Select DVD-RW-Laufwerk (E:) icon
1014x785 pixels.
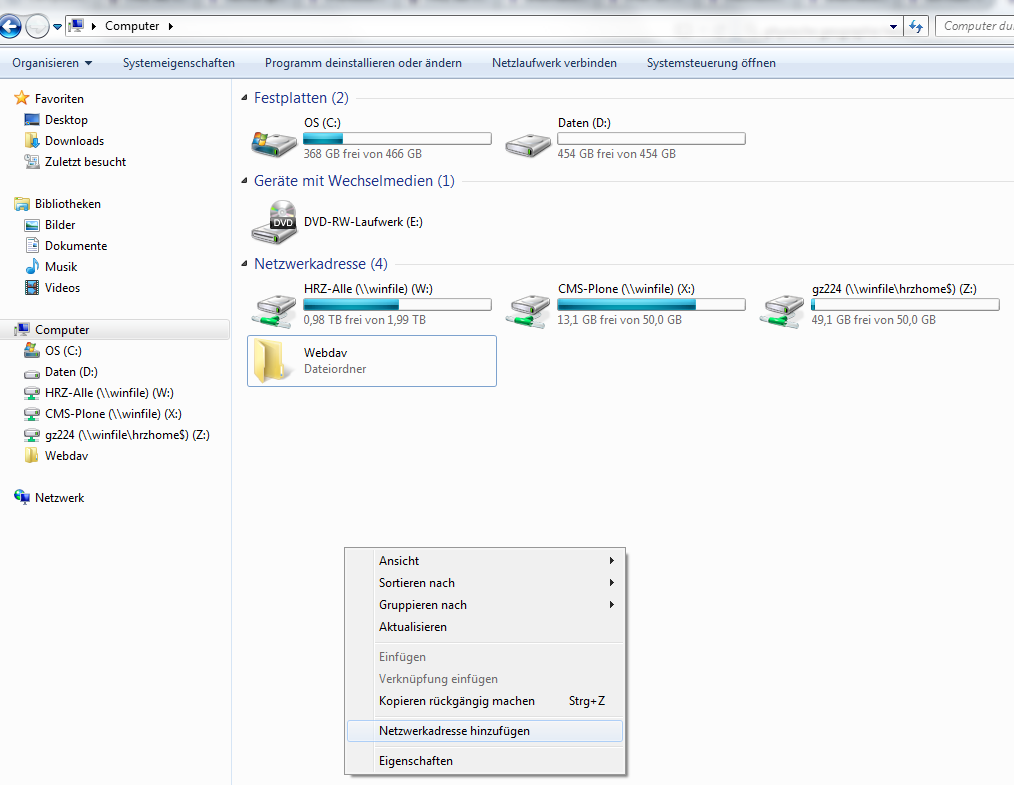coord(274,222)
